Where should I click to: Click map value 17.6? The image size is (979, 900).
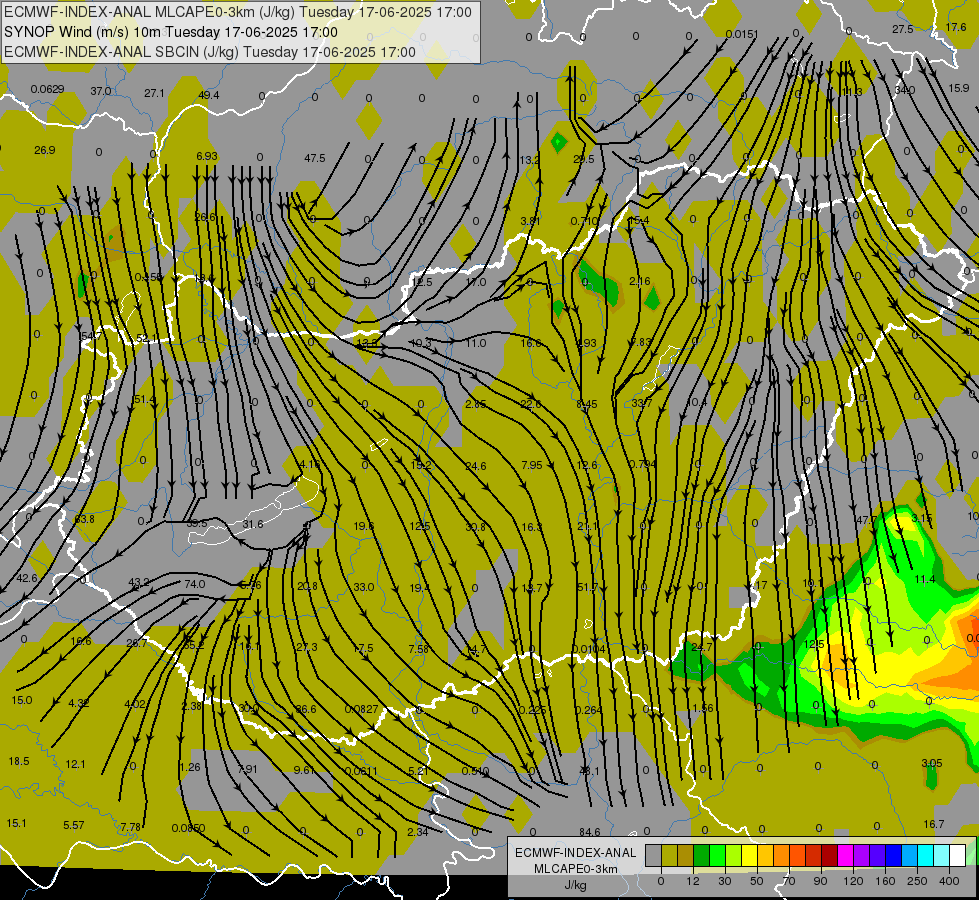point(956,27)
